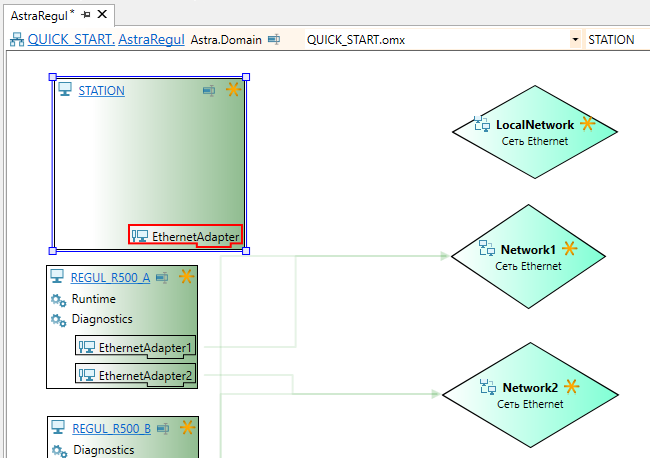
Task: Click the orange star on STATION node
Action: pos(233,89)
